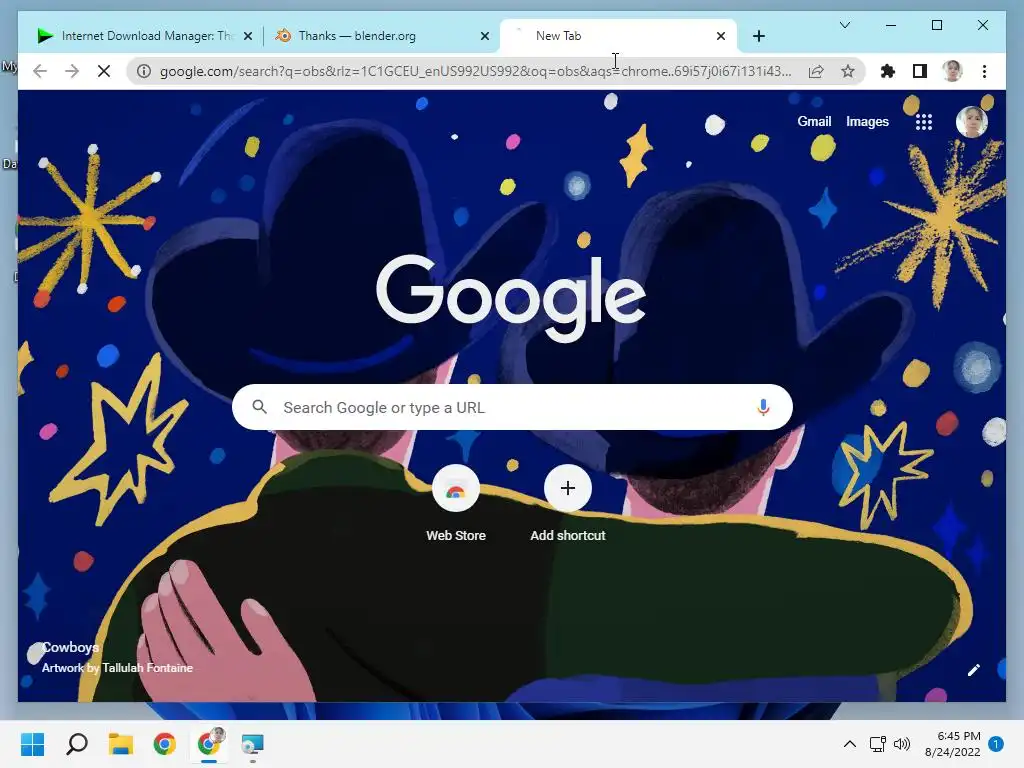Close the Internet Download Manager tab
Viewport: 1024px width, 768px height.
click(248, 36)
